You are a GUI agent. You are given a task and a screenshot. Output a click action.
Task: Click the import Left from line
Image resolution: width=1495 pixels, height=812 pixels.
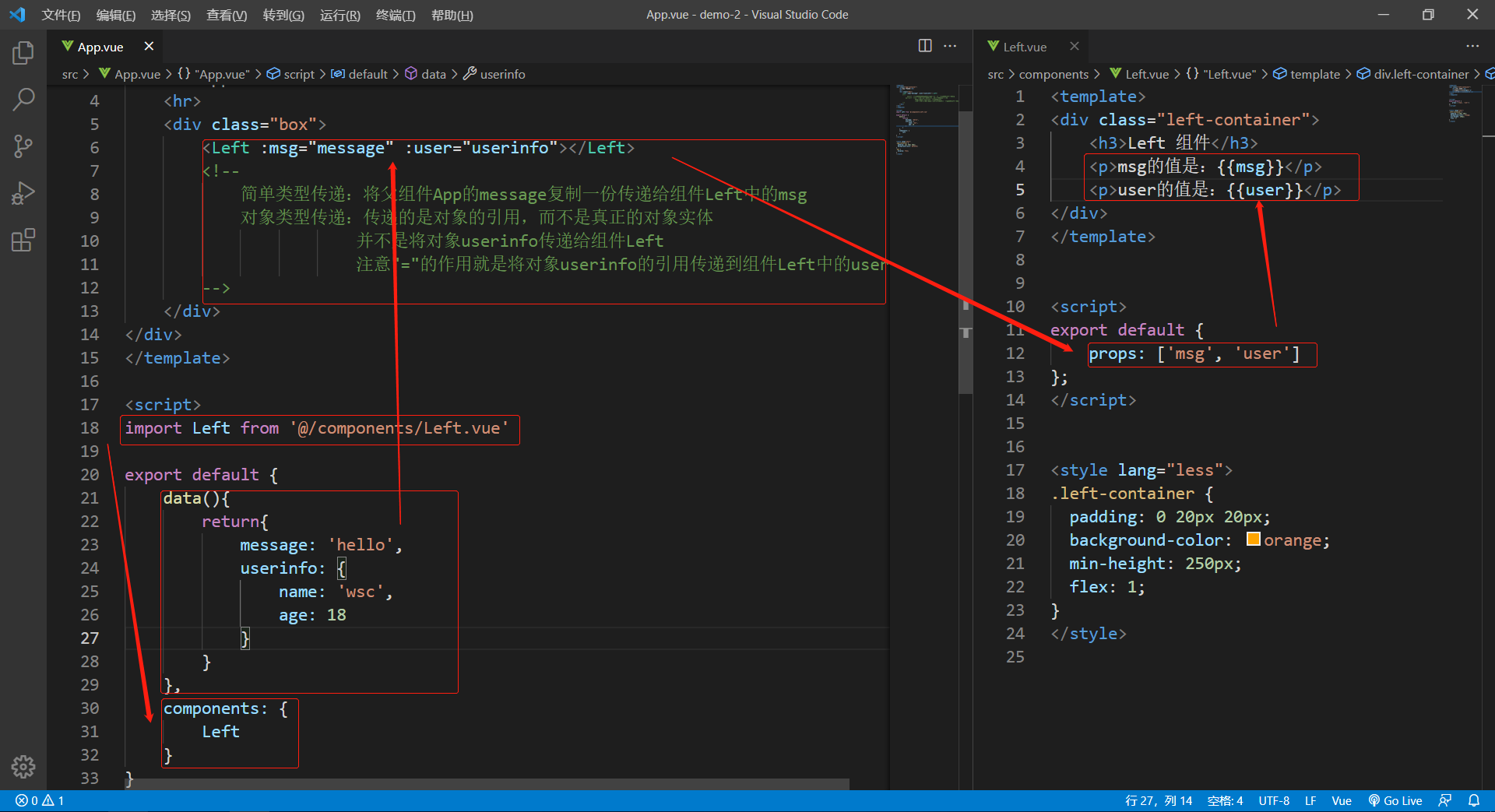(x=317, y=428)
